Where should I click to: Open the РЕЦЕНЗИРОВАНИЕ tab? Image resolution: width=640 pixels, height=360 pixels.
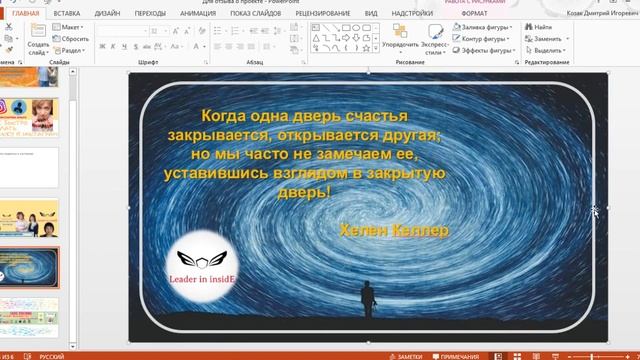(323, 13)
